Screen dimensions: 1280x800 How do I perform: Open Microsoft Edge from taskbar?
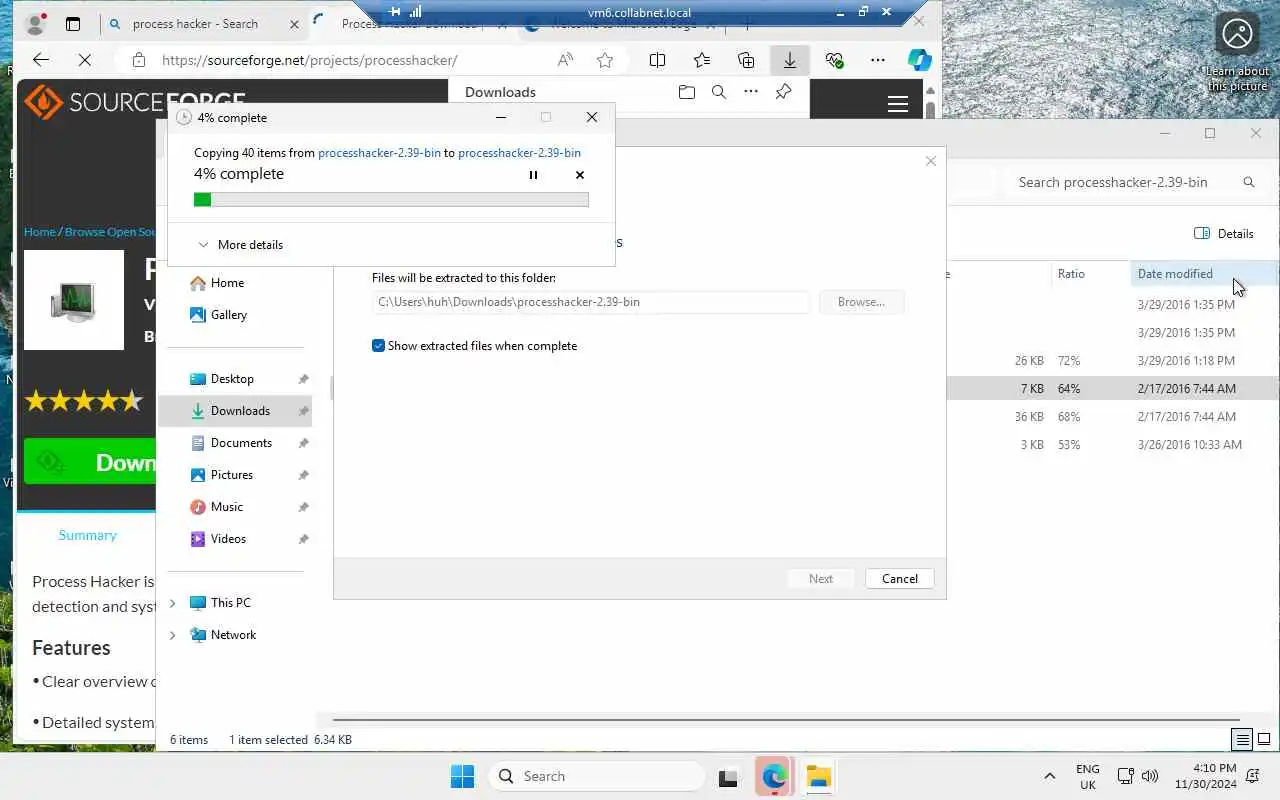tap(774, 776)
